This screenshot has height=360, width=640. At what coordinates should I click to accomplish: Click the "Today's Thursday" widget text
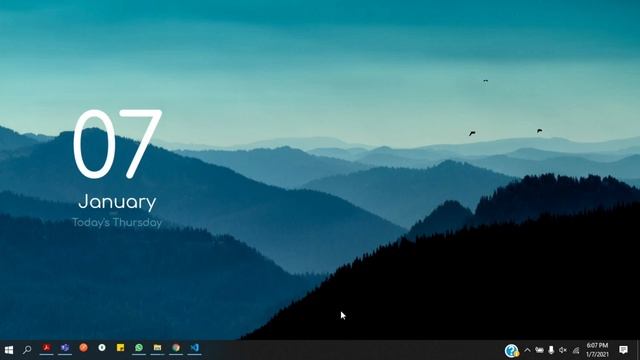click(117, 222)
